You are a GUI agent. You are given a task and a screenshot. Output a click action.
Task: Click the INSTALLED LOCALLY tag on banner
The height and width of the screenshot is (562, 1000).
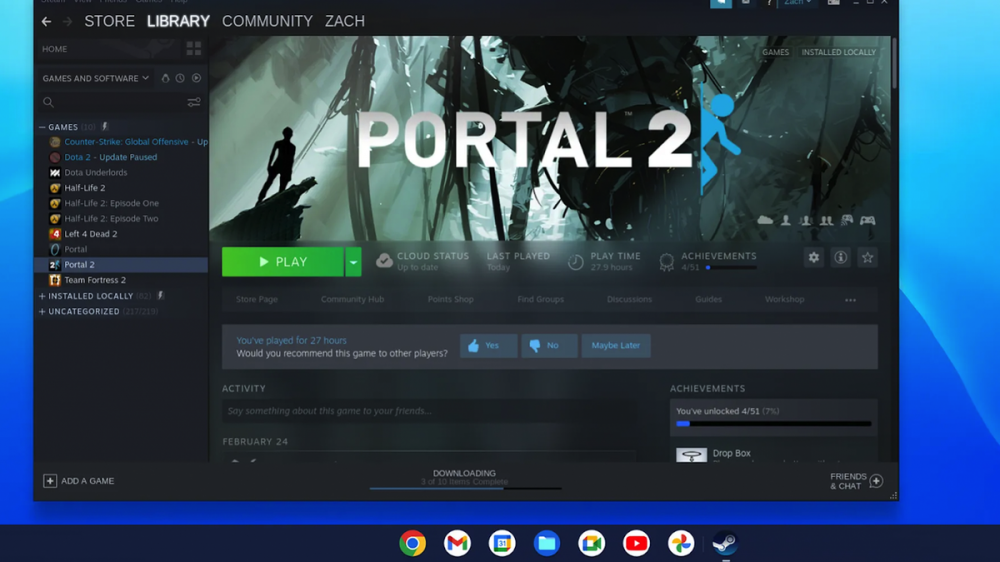tap(839, 52)
